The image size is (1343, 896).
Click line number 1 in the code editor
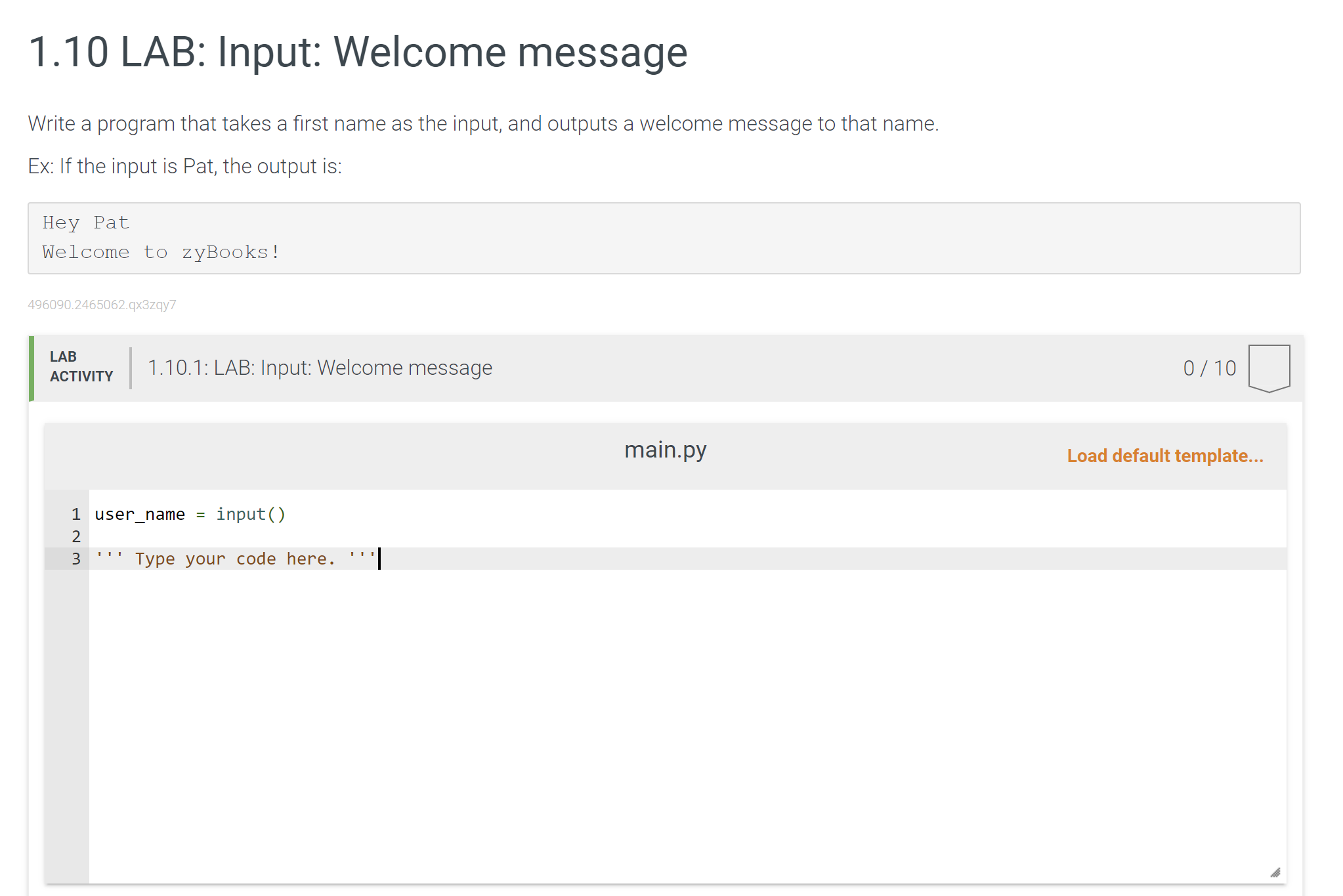tap(75, 515)
